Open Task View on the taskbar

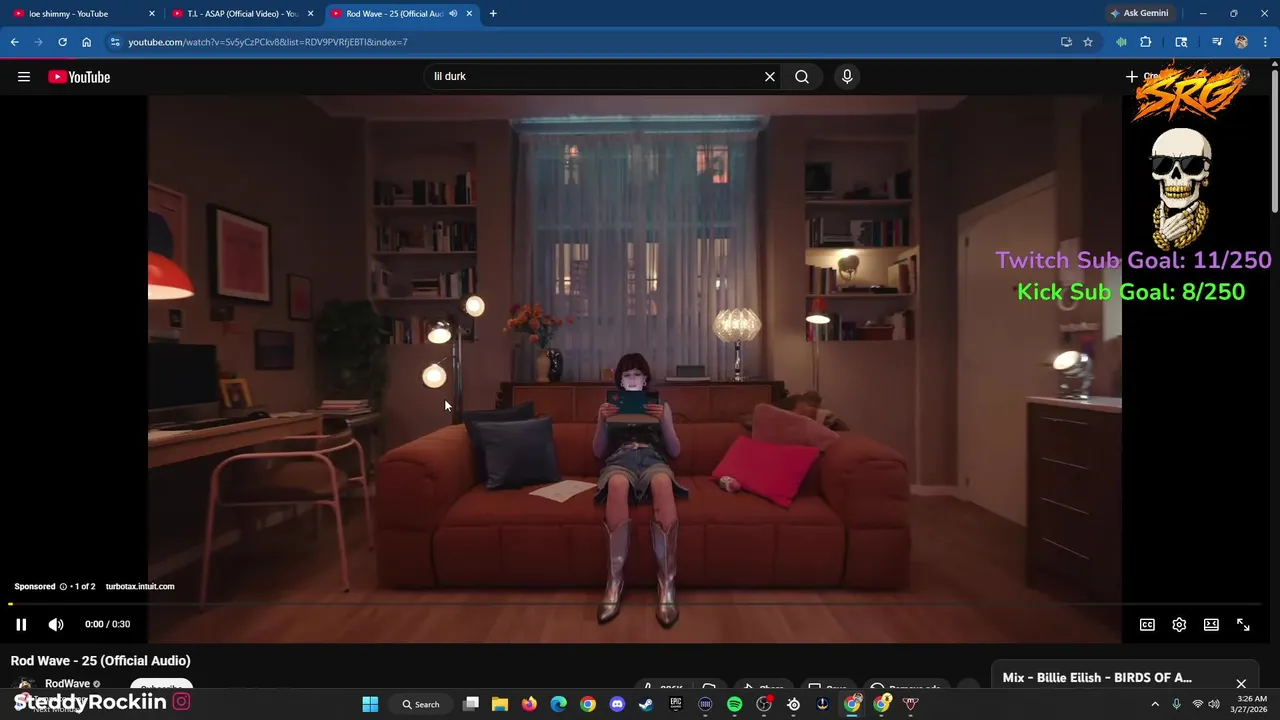471,704
